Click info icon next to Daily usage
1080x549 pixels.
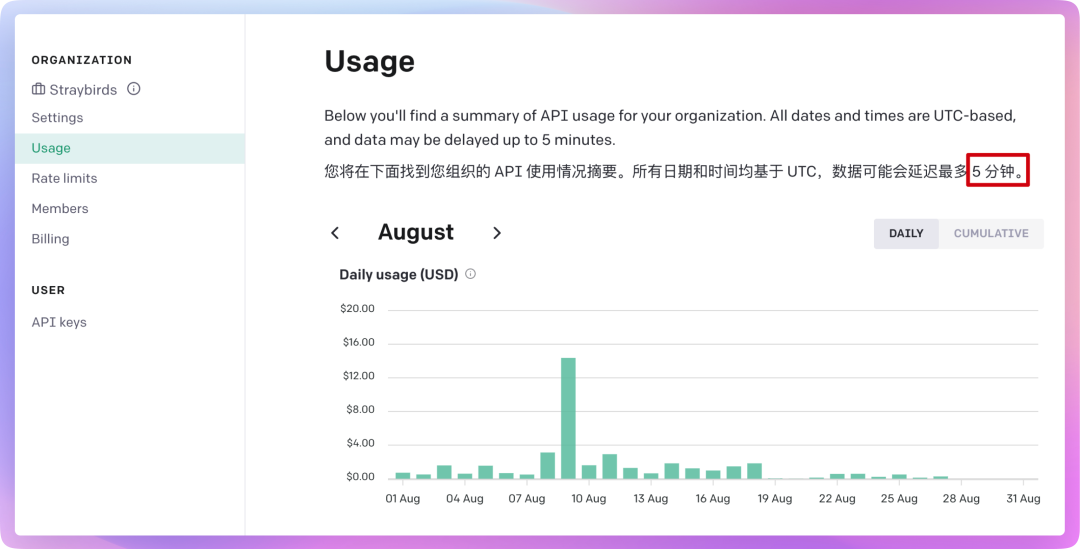[x=470, y=274]
